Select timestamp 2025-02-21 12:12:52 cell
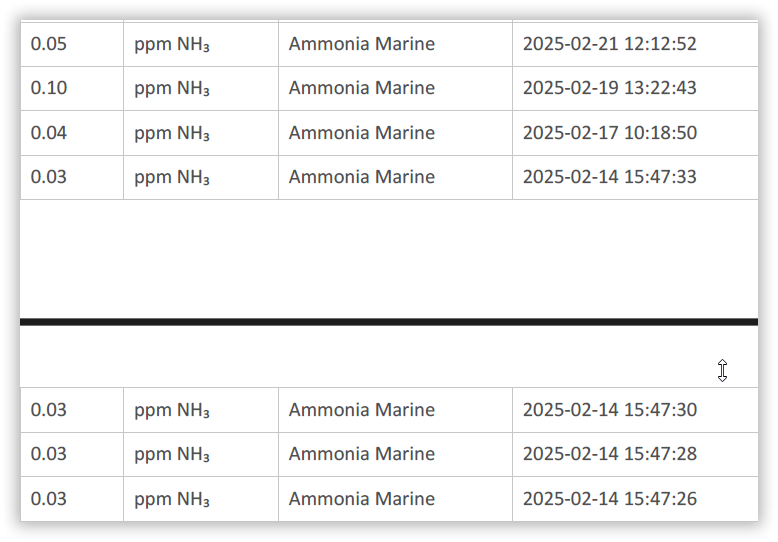The height and width of the screenshot is (542, 778). point(635,44)
